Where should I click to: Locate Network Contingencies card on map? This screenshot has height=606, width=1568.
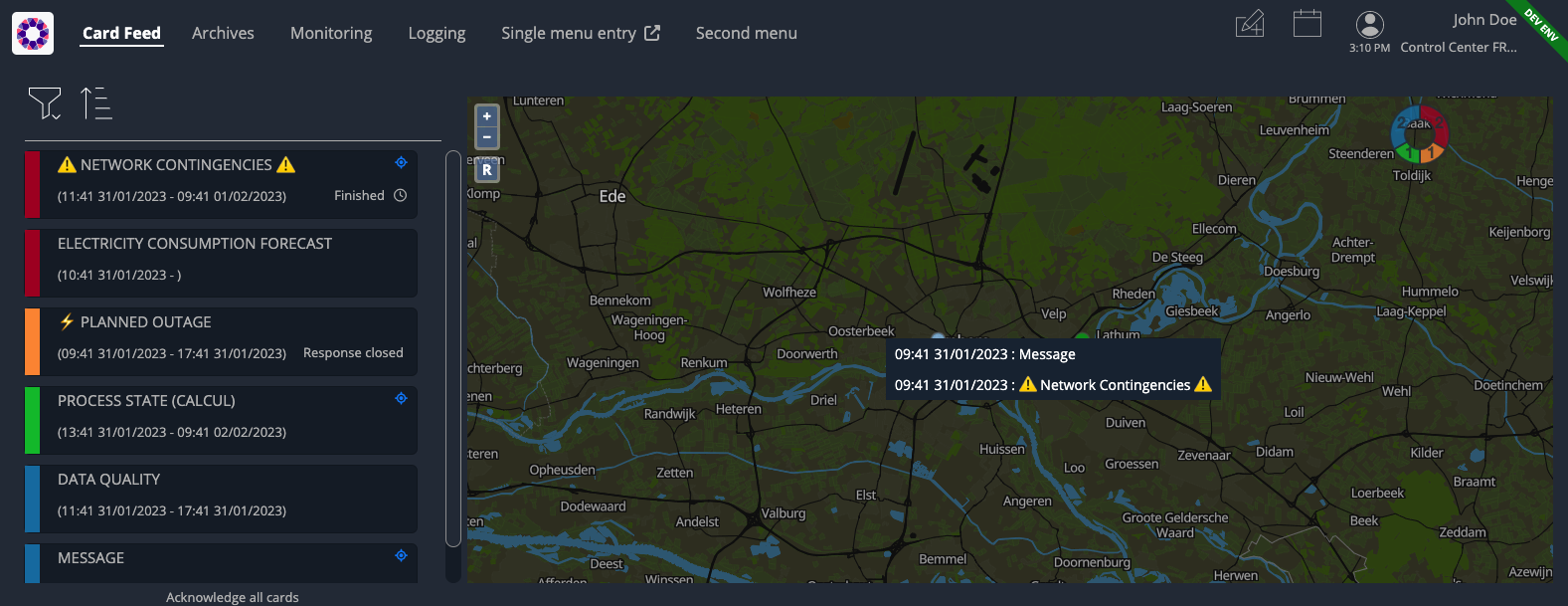point(401,162)
